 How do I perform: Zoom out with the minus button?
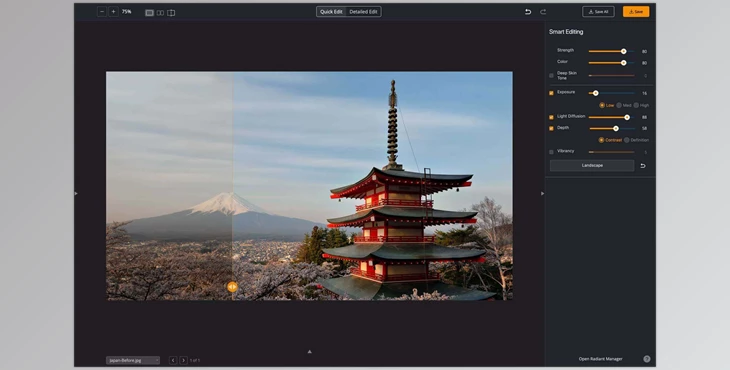102,12
